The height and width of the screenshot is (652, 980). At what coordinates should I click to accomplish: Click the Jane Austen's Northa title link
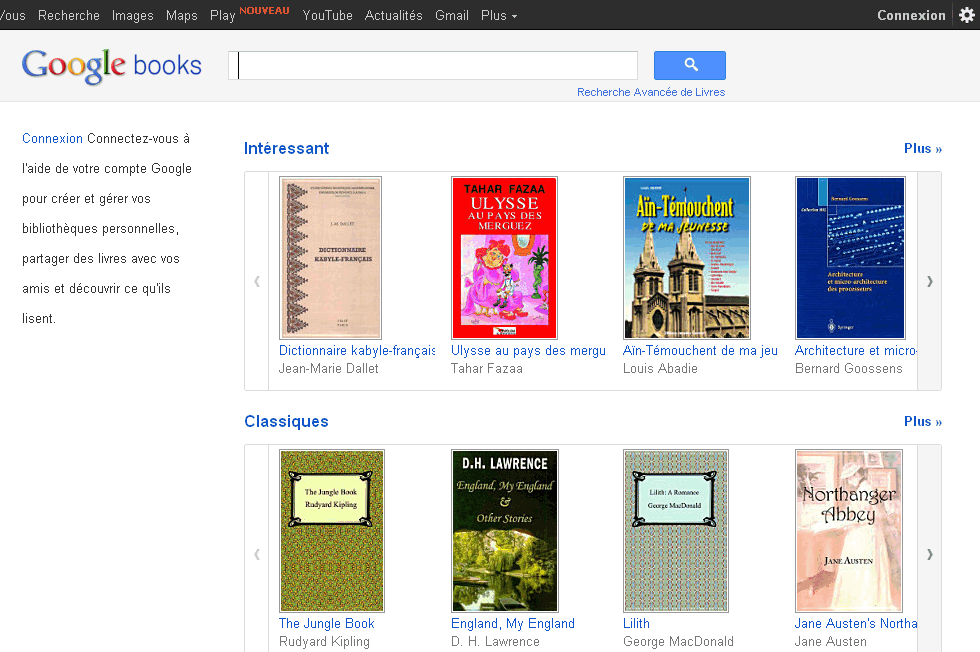click(856, 623)
